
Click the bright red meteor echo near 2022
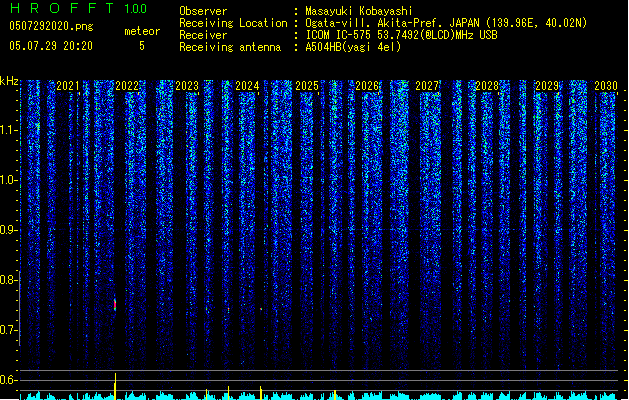click(x=115, y=305)
